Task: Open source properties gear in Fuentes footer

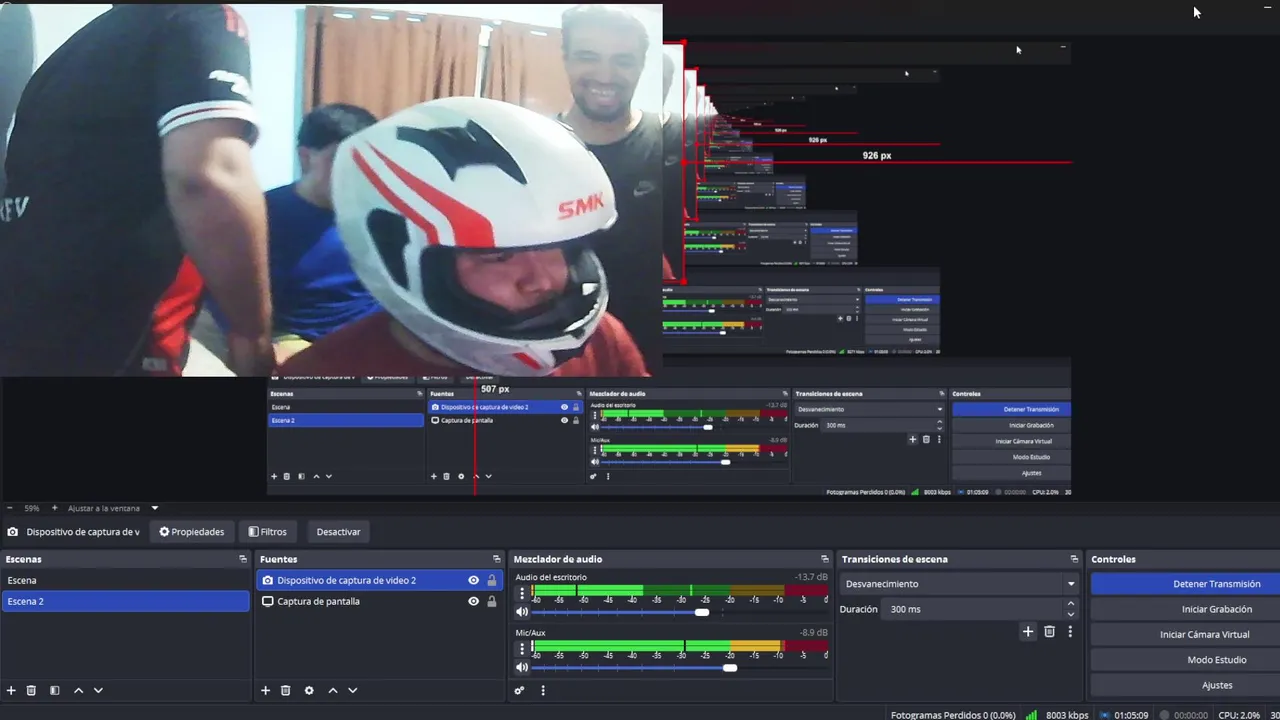Action: (x=309, y=690)
